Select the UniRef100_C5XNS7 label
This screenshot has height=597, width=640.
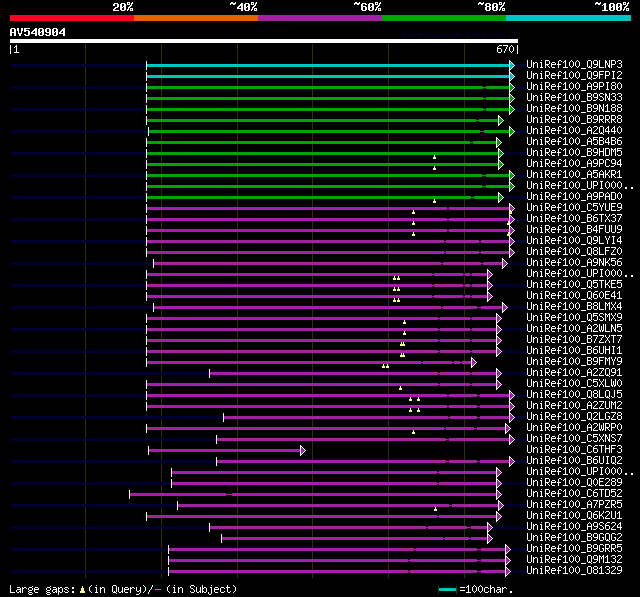(x=574, y=439)
